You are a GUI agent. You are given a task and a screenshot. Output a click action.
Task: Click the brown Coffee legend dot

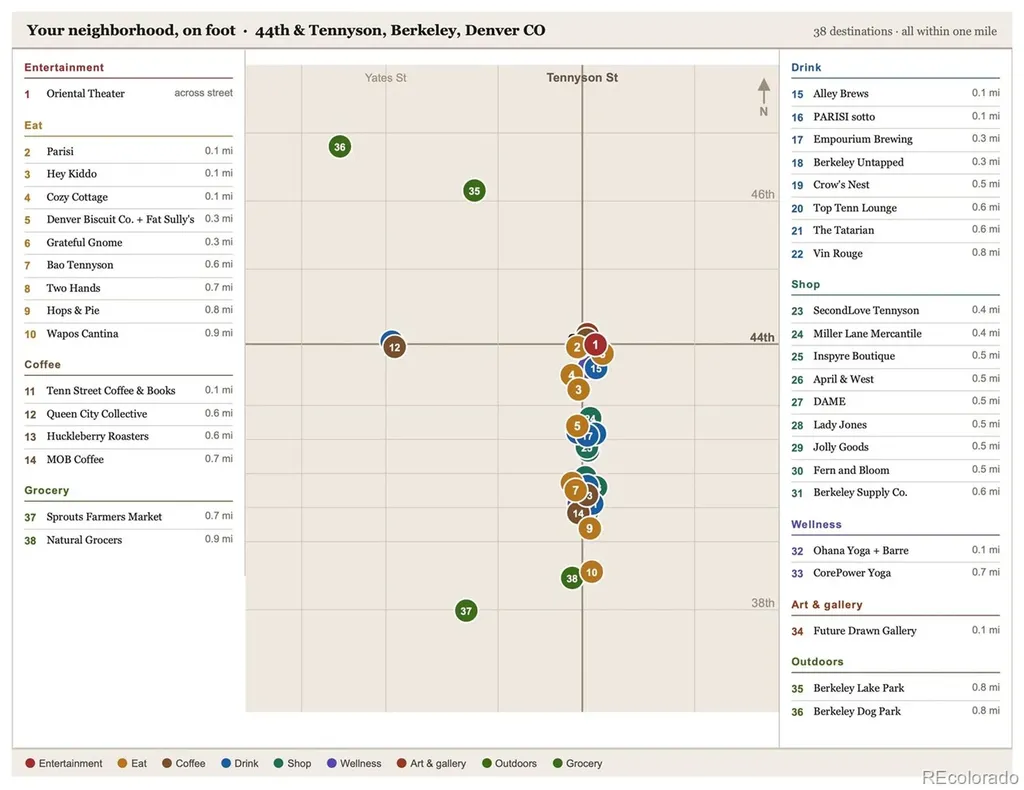(x=167, y=763)
